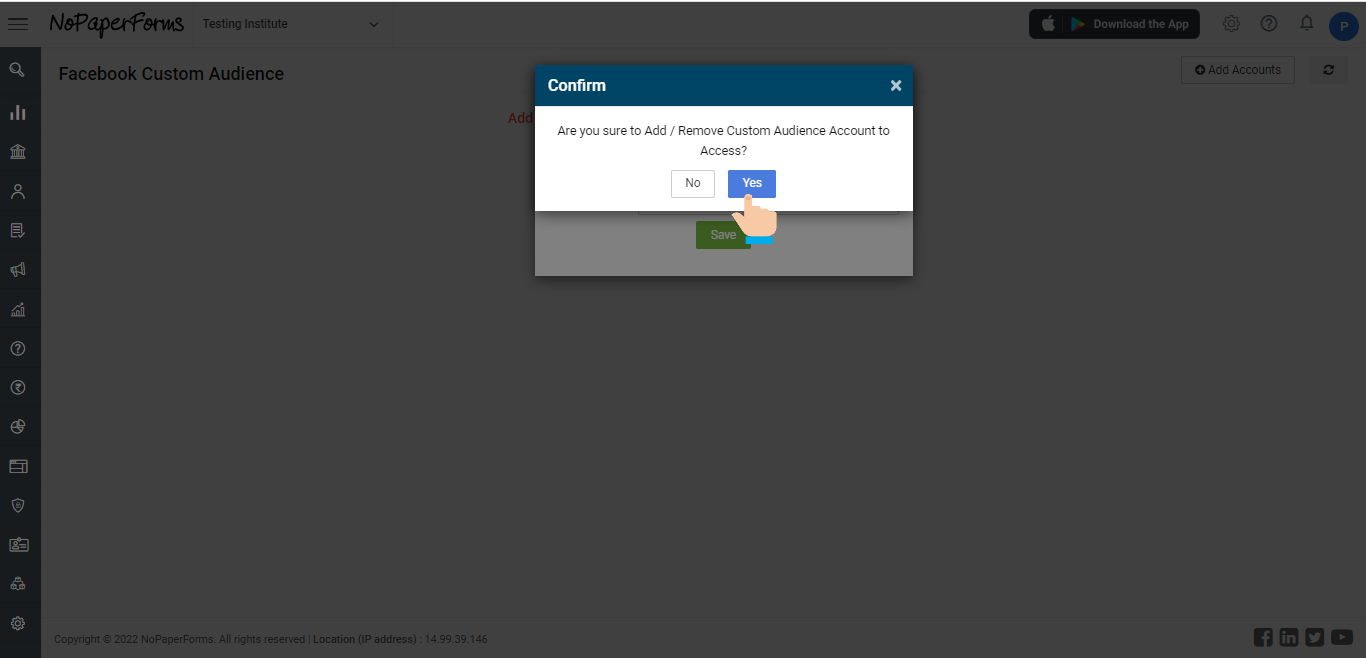This screenshot has width=1366, height=658.
Task: Open the shield security icon in the sidebar
Action: click(x=17, y=505)
